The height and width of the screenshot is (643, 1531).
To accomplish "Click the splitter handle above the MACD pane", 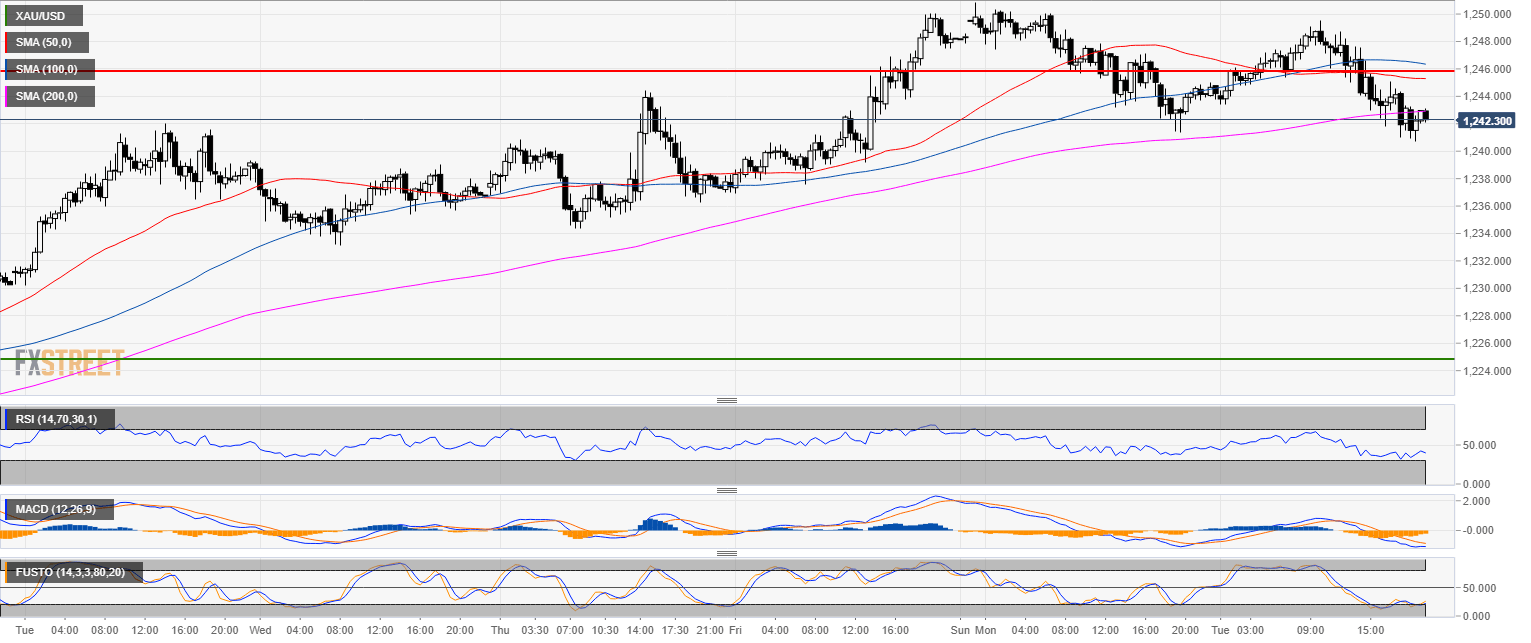I will pyautogui.click(x=726, y=490).
